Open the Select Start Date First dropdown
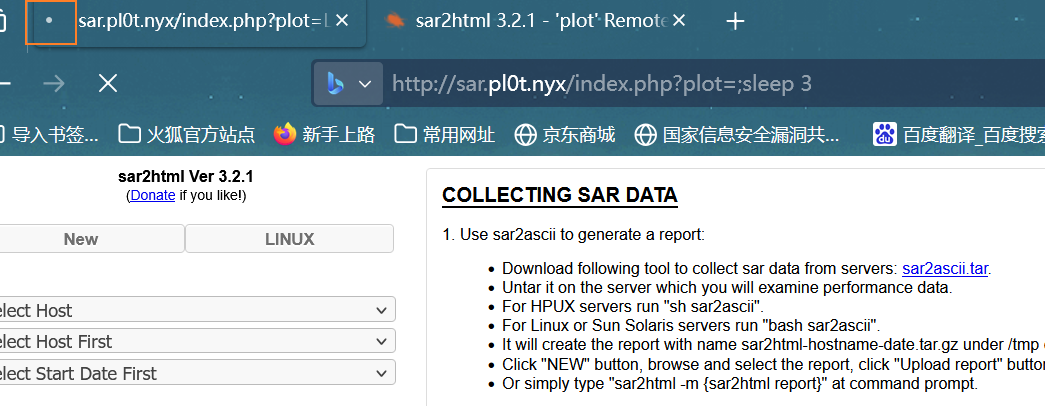Image resolution: width=1045 pixels, height=406 pixels. point(195,373)
